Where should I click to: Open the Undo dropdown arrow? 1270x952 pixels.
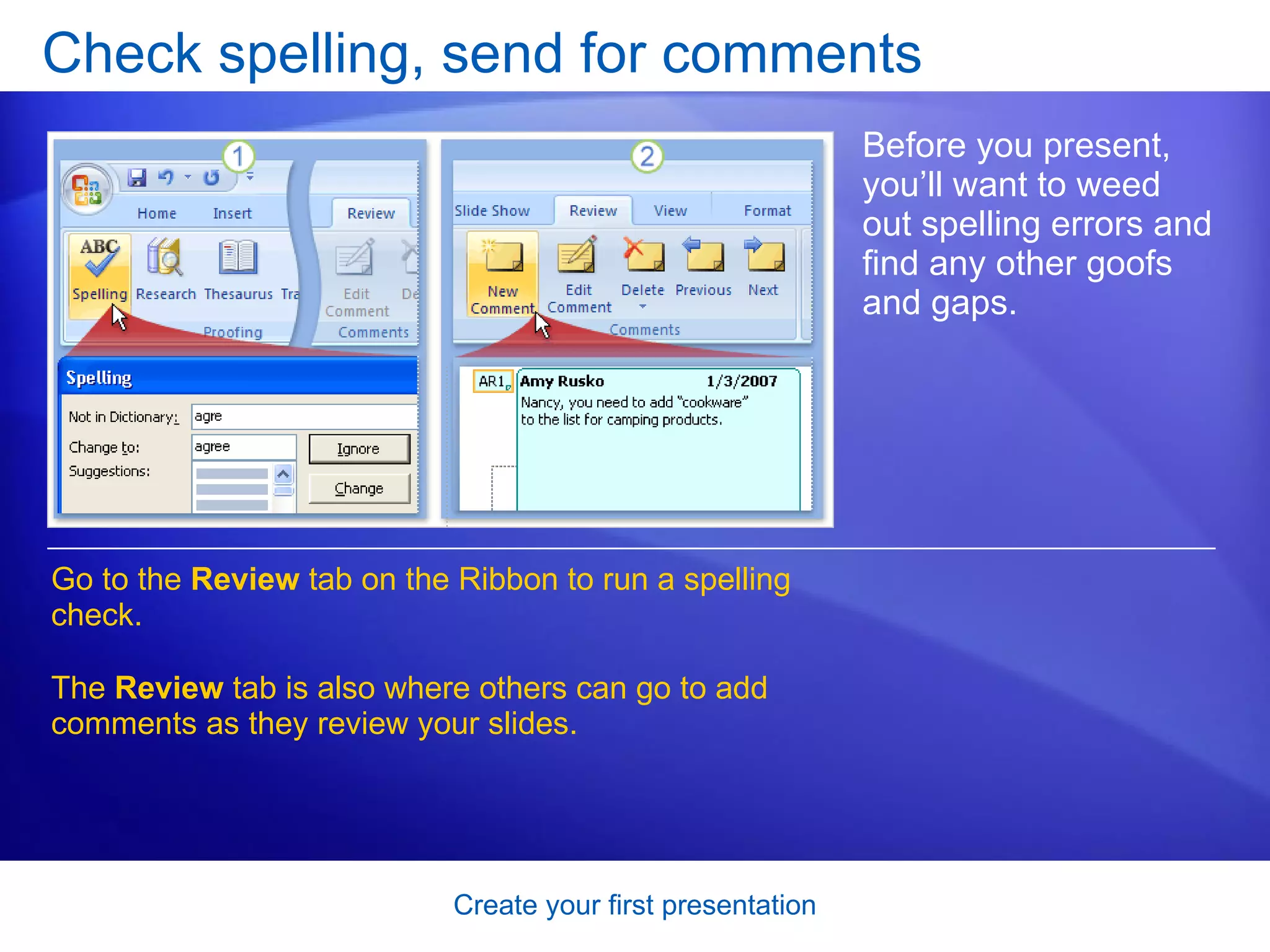pos(187,177)
